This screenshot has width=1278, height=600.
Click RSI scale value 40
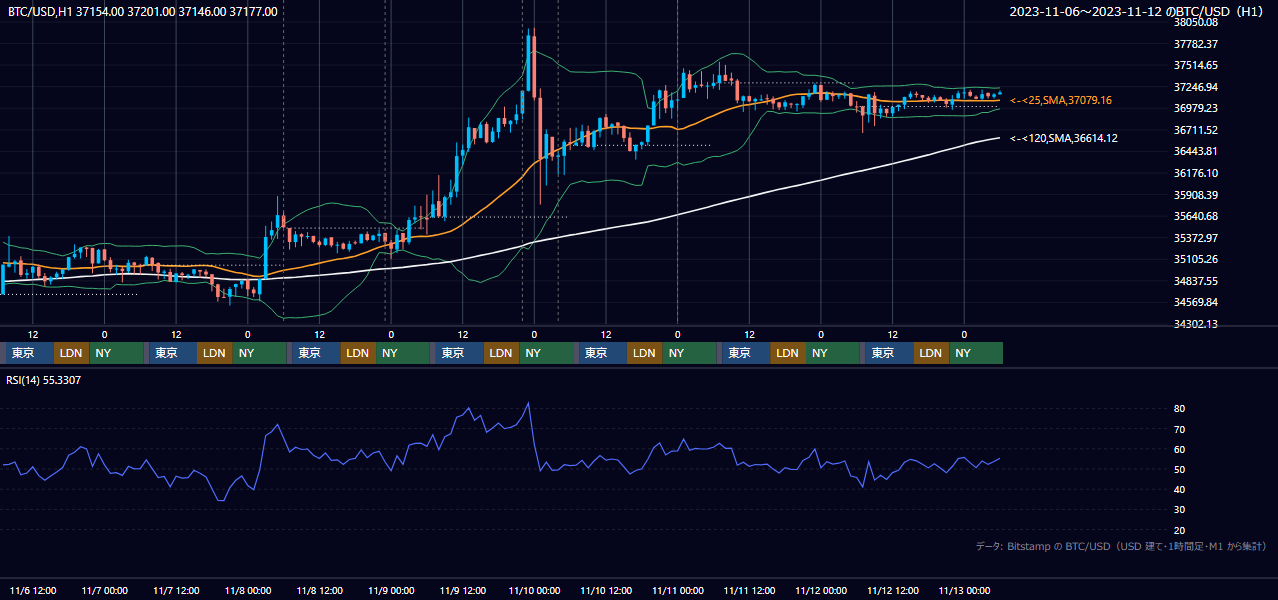1179,489
